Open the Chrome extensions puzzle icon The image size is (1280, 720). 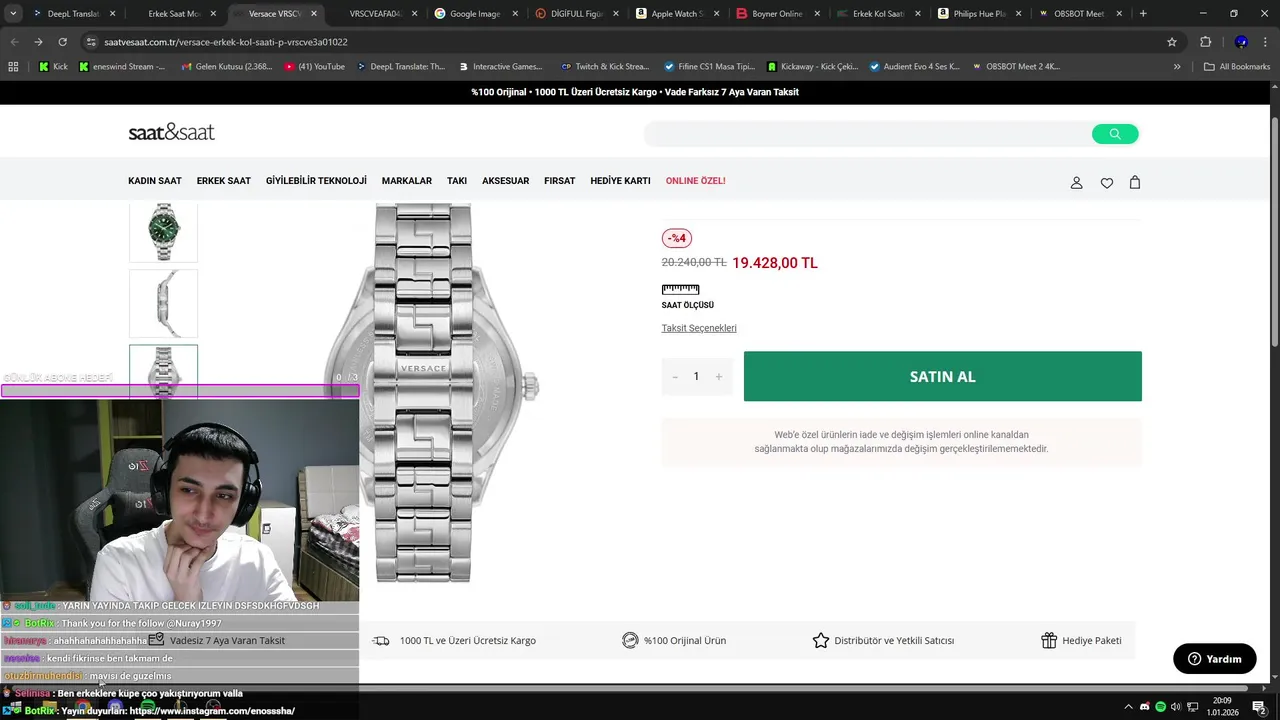coord(1205,42)
